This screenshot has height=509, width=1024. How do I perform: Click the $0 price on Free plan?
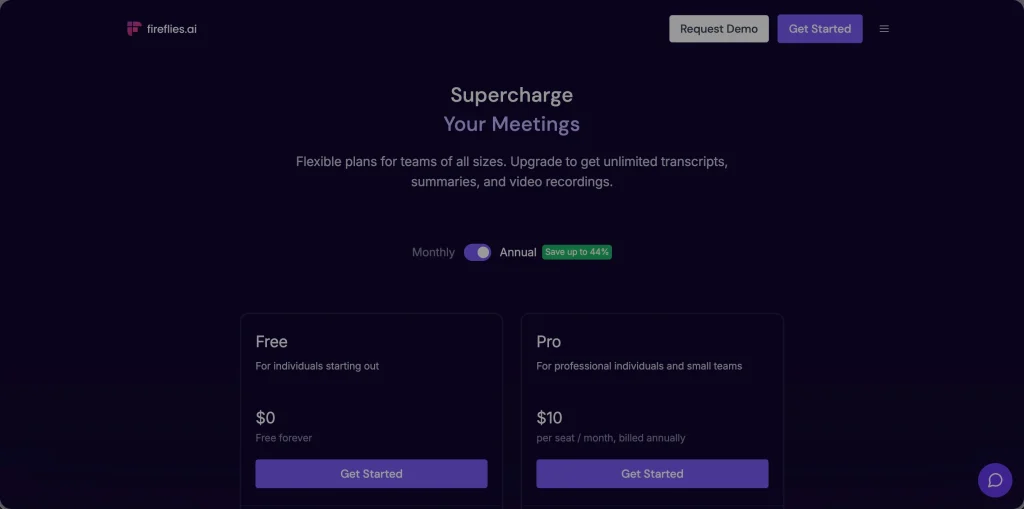click(x=265, y=418)
